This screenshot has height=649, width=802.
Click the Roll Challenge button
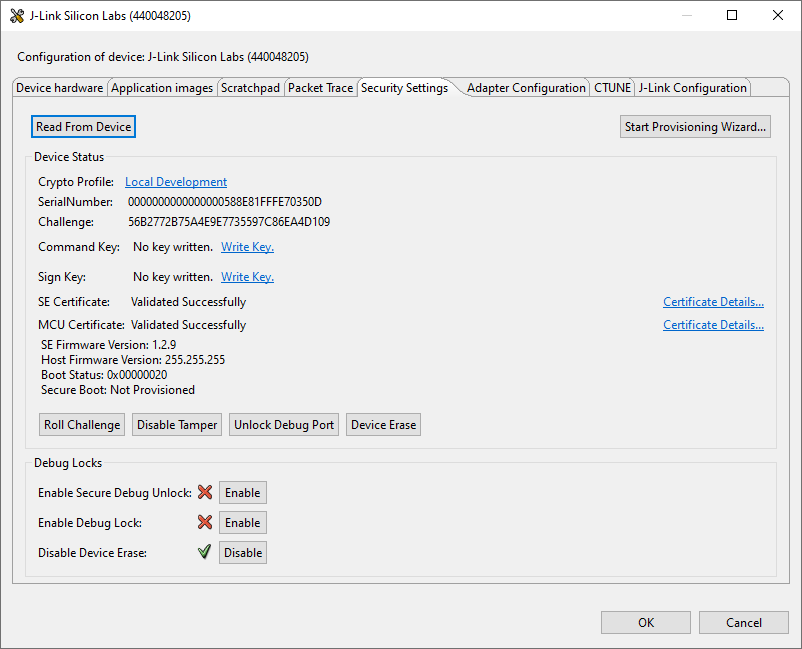81,424
